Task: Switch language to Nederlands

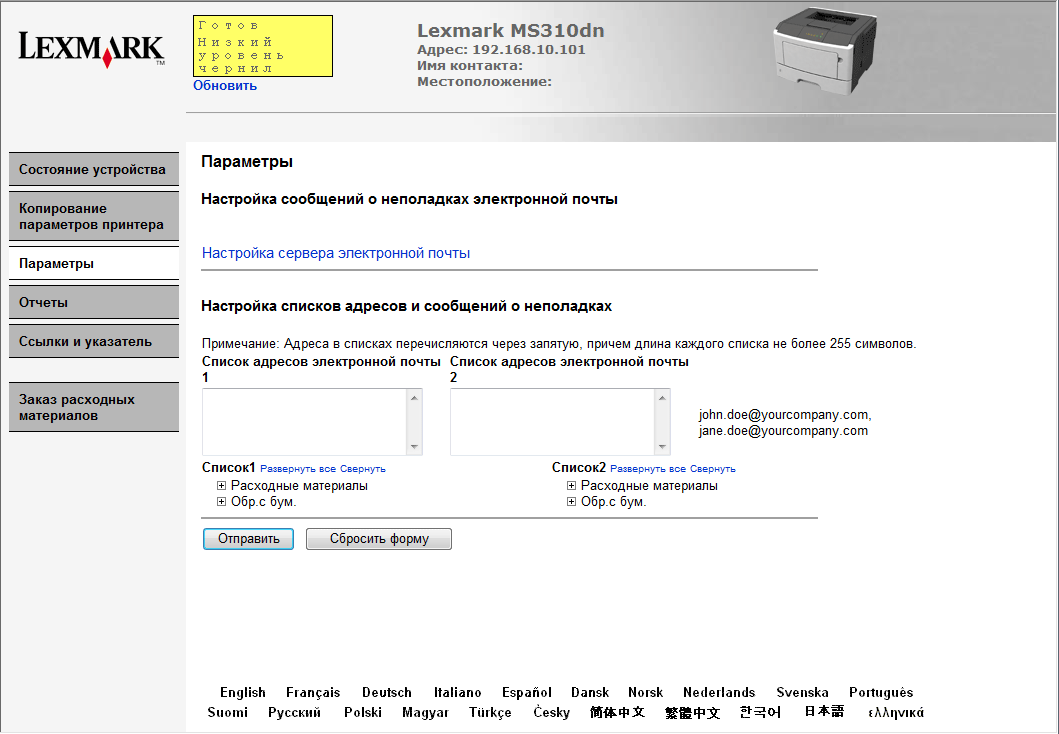Action: pos(719,693)
